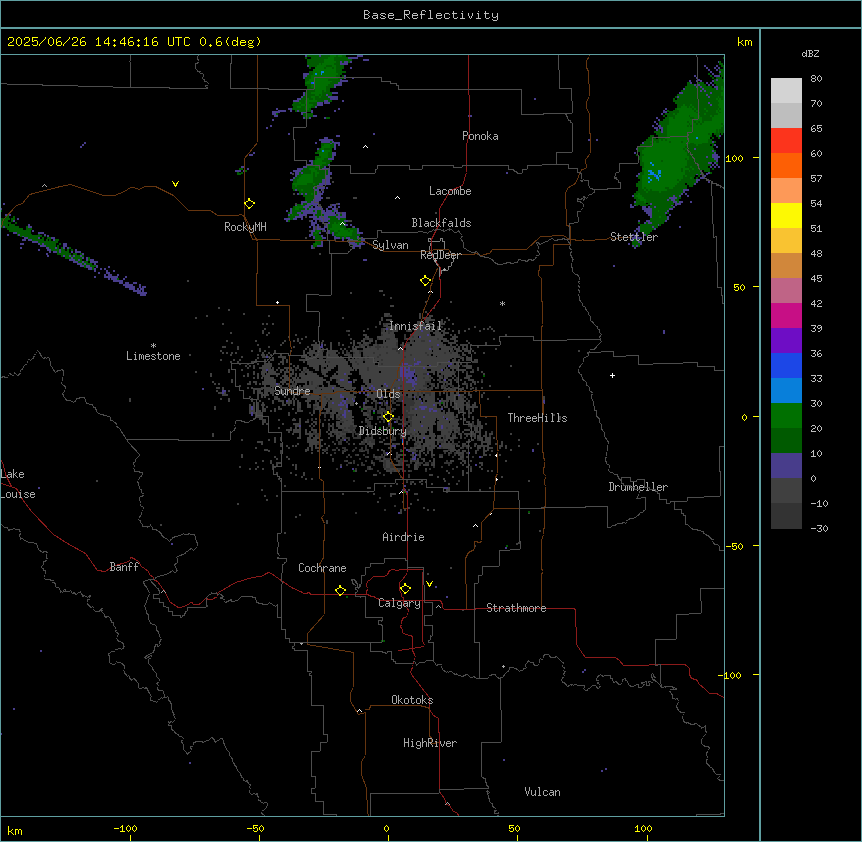Select the Drumheller label
This screenshot has height=842, width=862.
click(x=638, y=487)
